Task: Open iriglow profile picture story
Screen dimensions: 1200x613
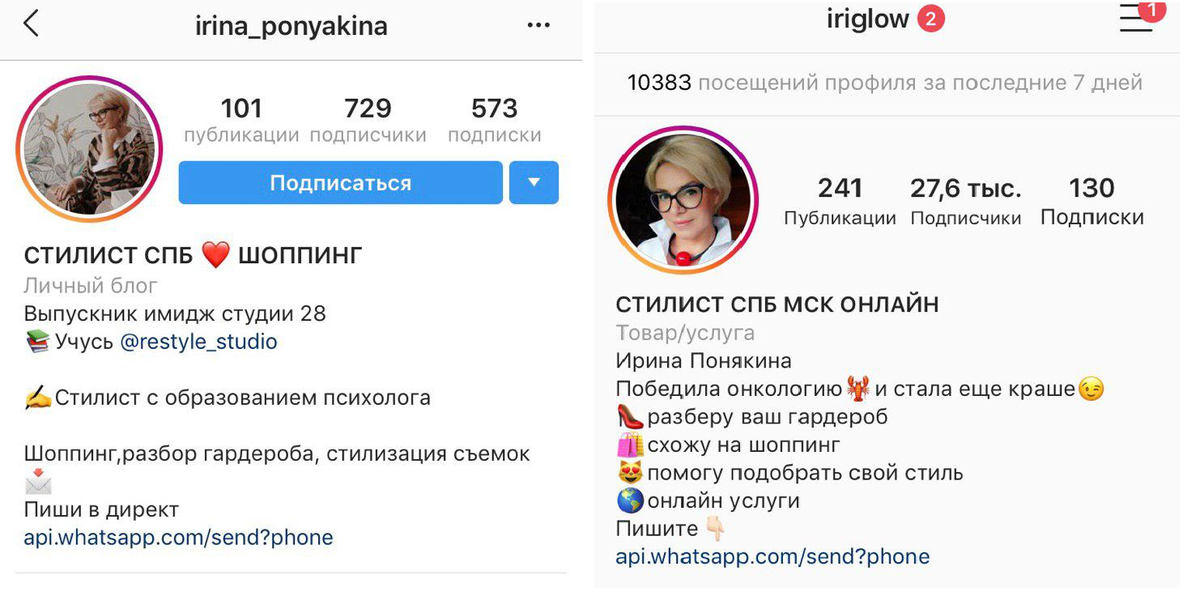Action: pyautogui.click(x=683, y=200)
